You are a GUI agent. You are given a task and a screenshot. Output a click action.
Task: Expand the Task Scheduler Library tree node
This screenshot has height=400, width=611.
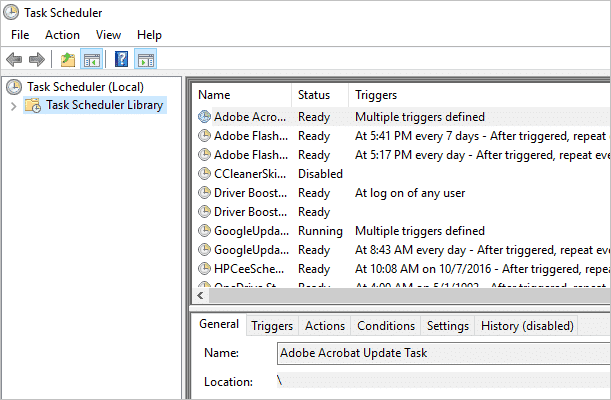14,106
